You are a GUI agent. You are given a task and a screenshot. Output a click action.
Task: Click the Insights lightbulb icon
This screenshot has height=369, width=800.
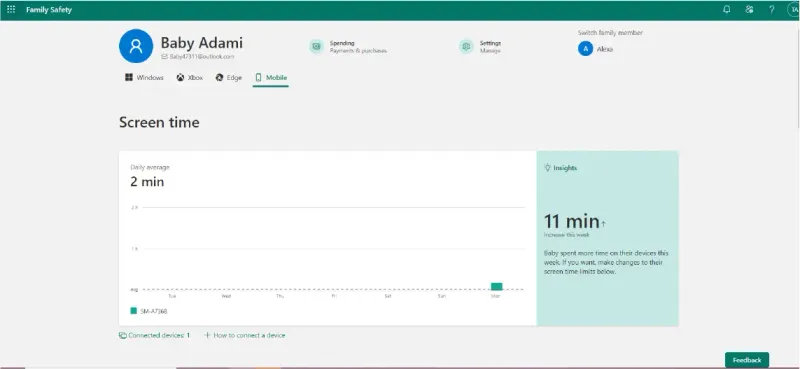(x=547, y=167)
